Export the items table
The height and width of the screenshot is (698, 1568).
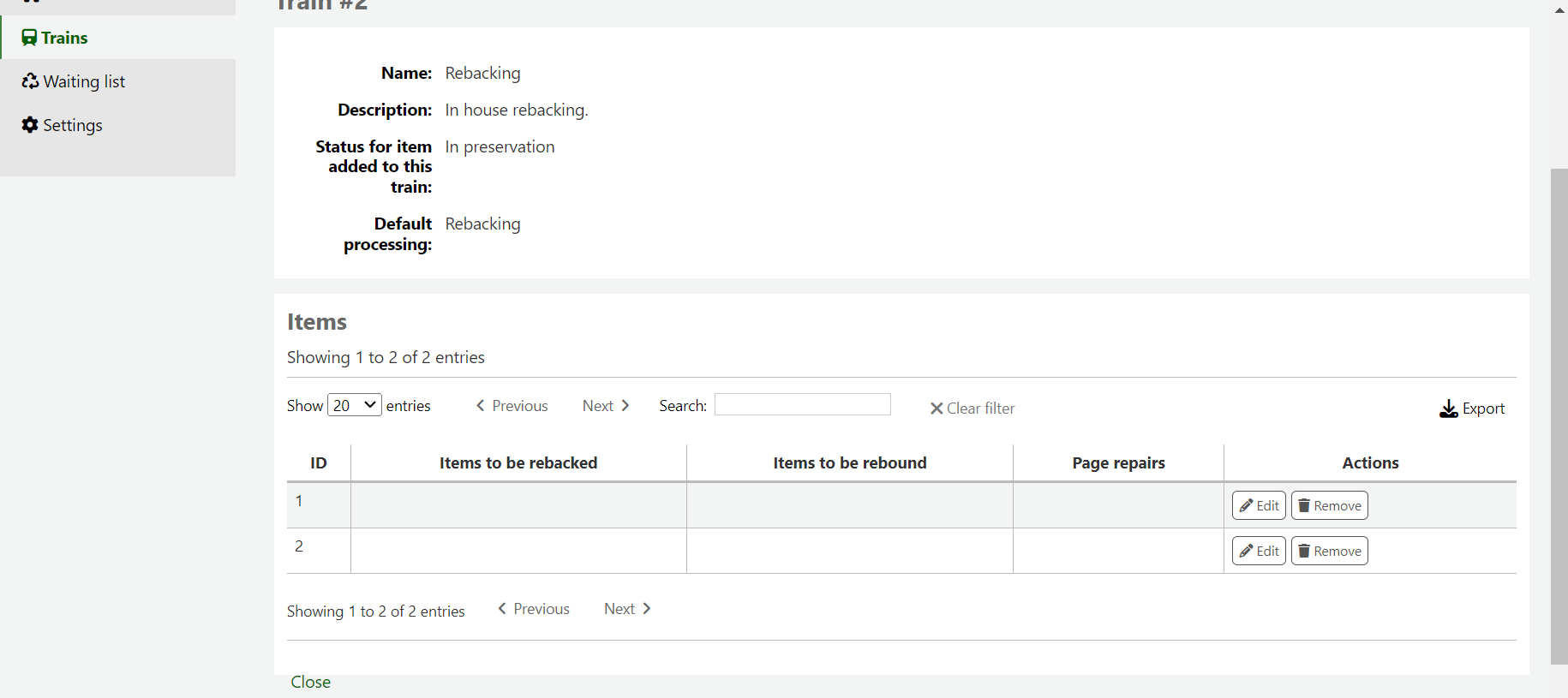(1472, 409)
